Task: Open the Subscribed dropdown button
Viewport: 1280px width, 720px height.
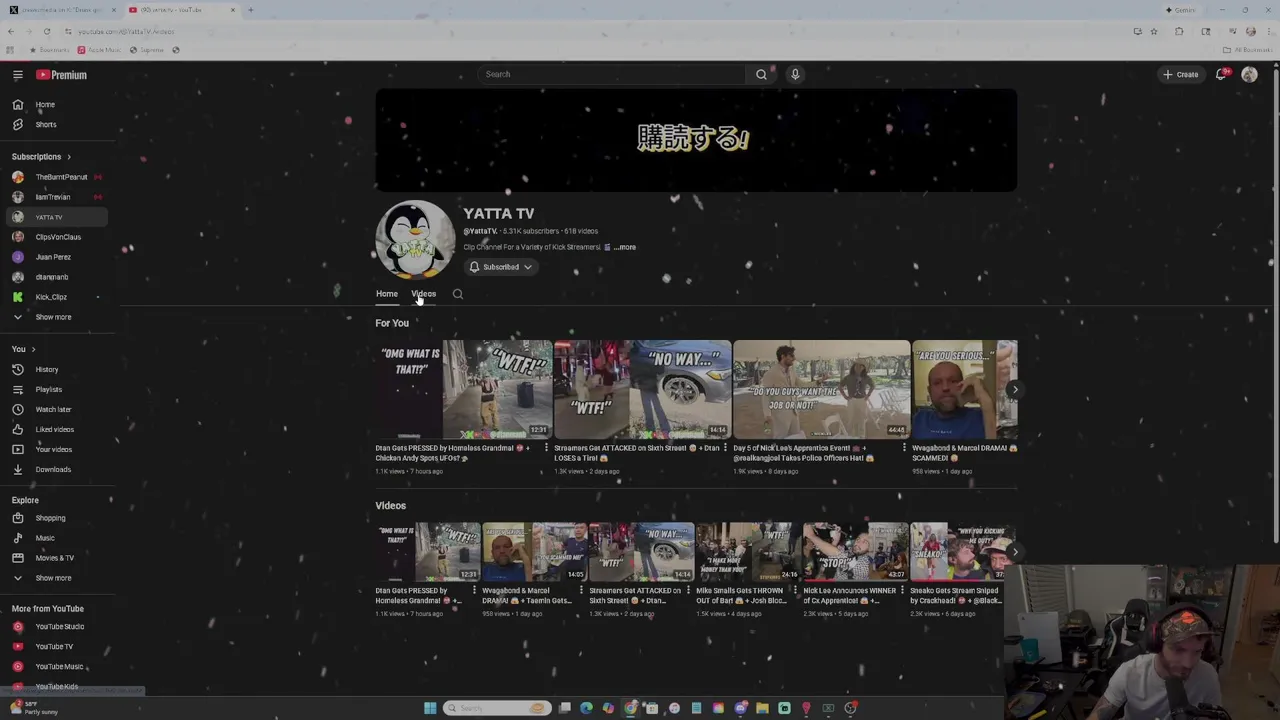Action: (501, 267)
